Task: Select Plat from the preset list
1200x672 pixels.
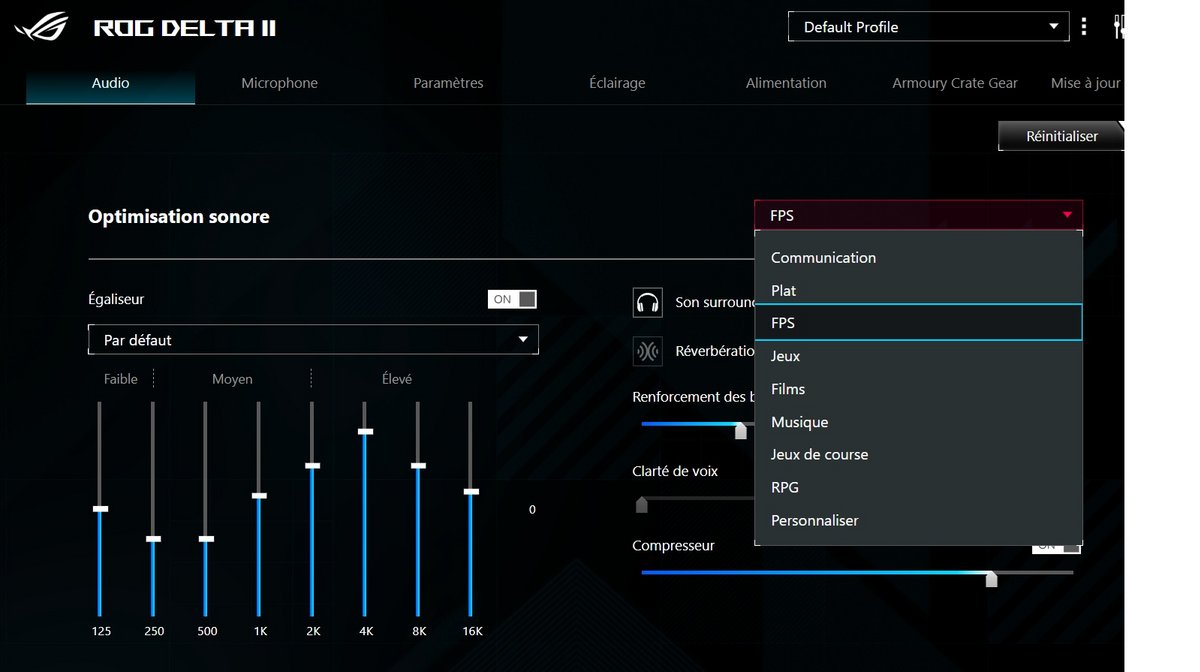Action: [x=918, y=290]
